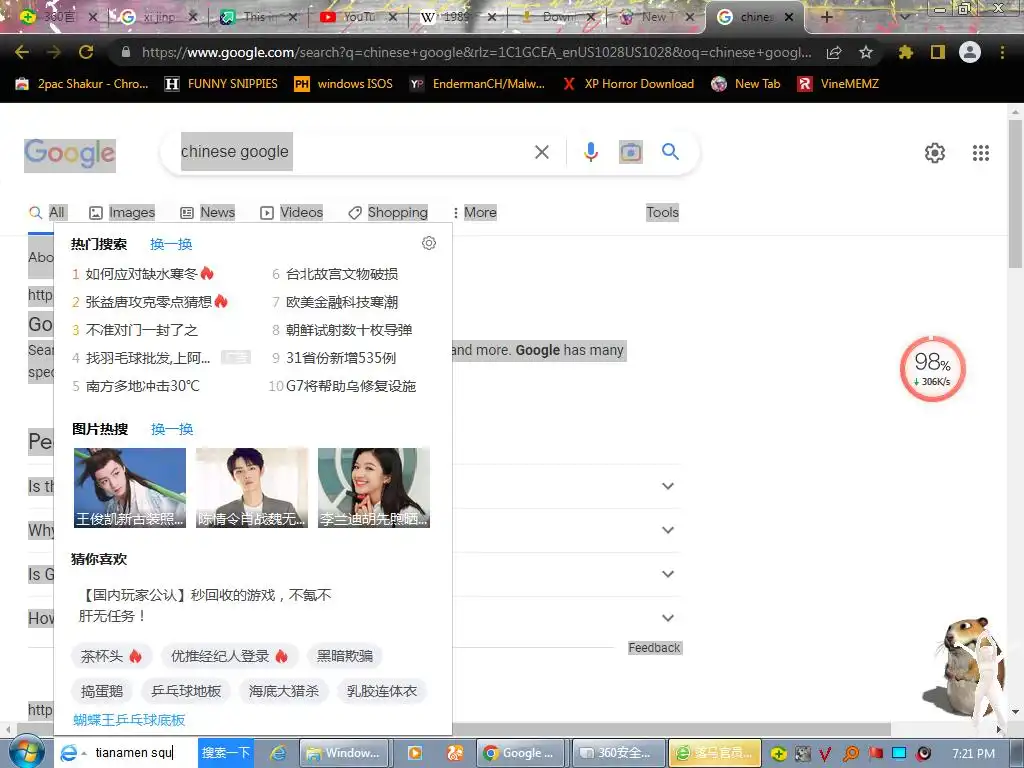Screen dimensions: 1024x768
Task: Switch to the YouTube browser tab
Action: 358,17
